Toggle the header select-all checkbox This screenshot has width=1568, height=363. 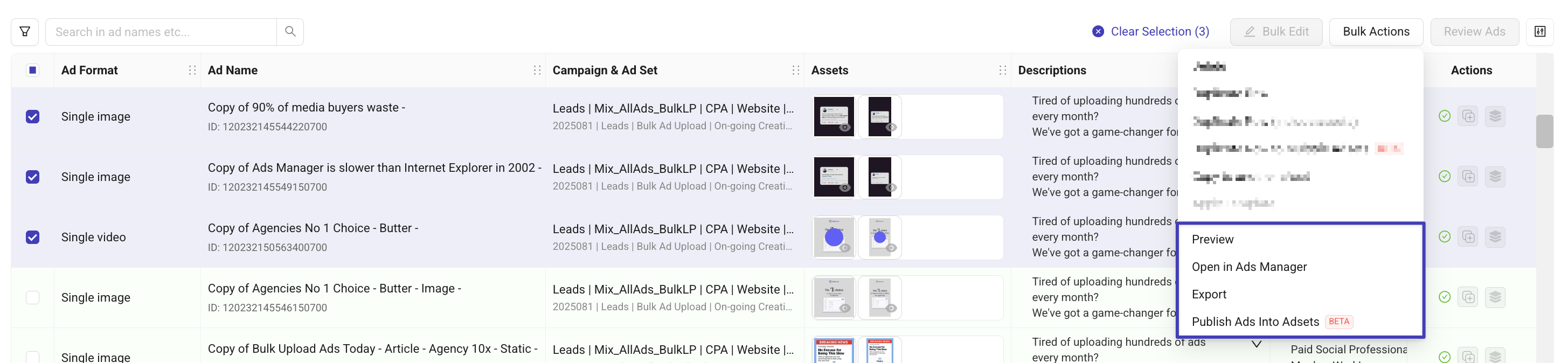tap(33, 71)
